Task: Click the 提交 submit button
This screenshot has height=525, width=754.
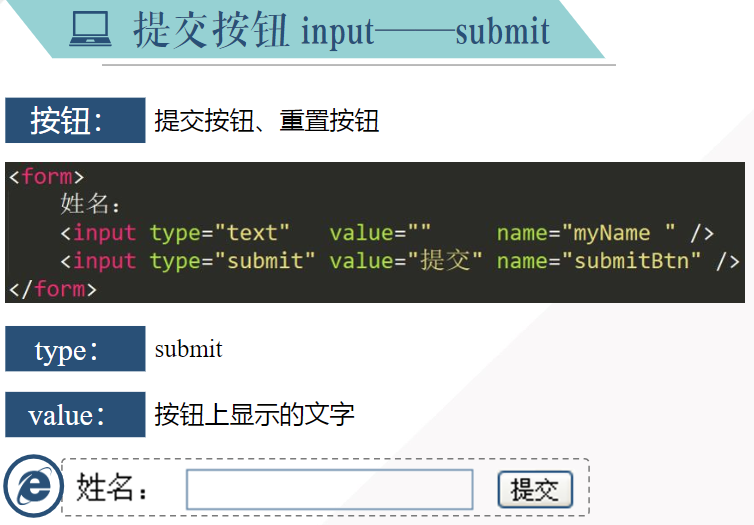Action: pos(535,489)
